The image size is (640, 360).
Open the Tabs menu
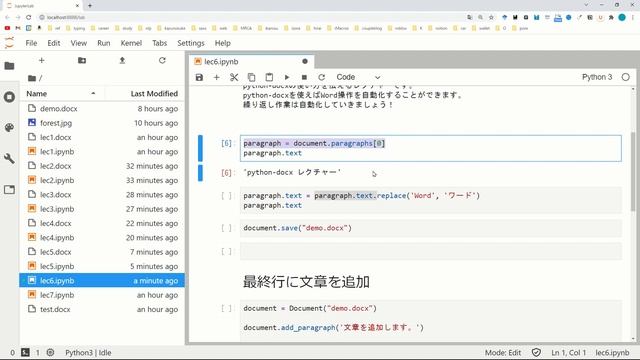[160, 43]
